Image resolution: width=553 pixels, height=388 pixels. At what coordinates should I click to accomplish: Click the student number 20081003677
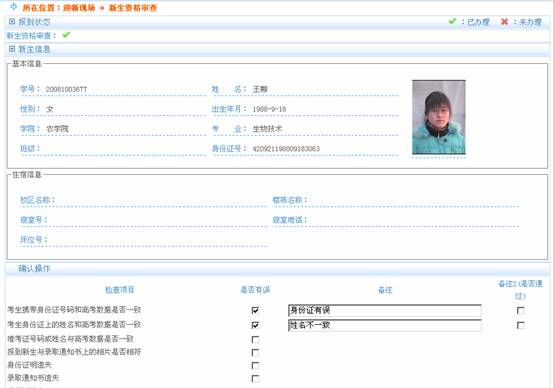point(66,89)
